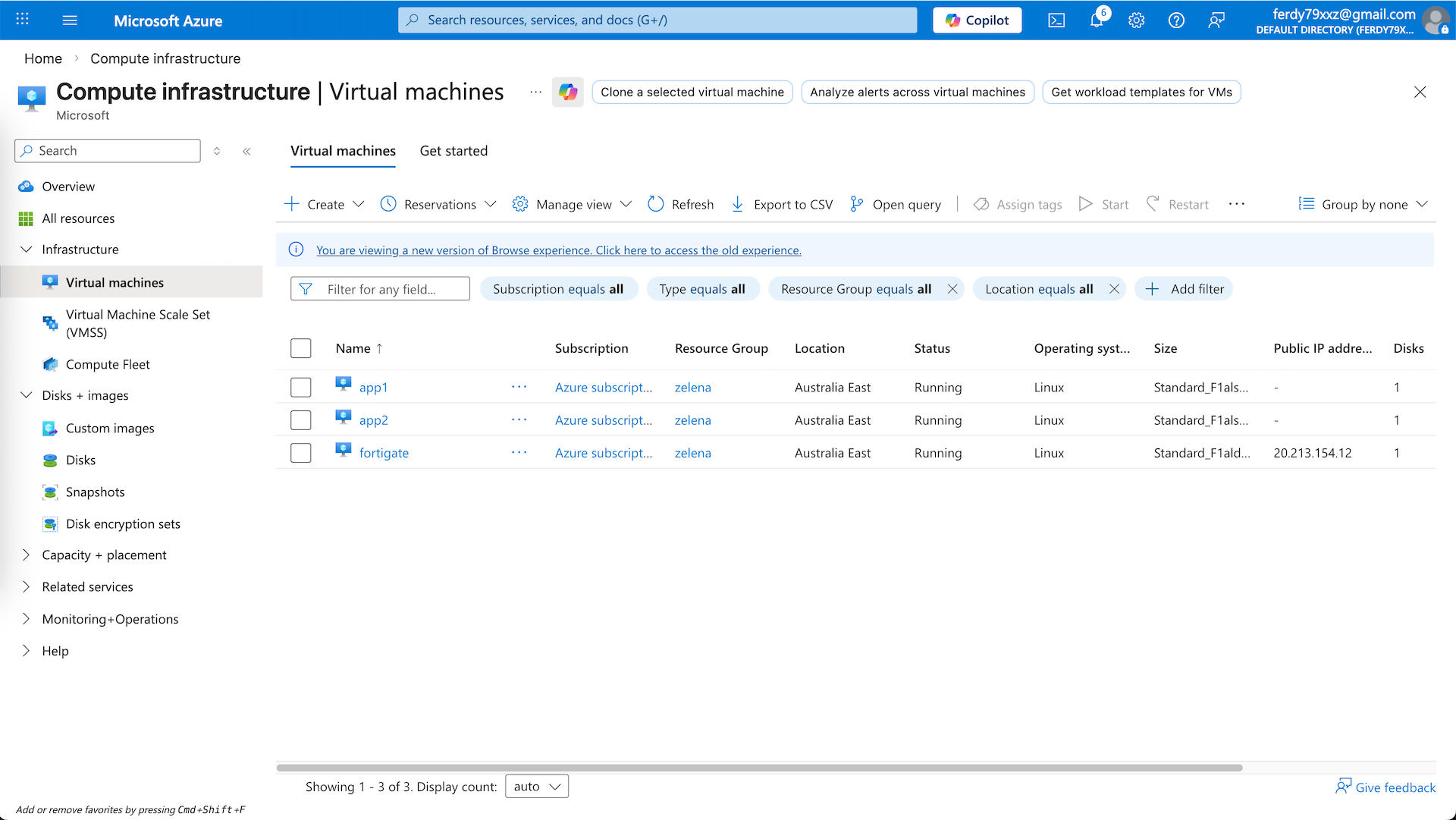Click the horizontal scrollbar at bottom

(x=758, y=768)
